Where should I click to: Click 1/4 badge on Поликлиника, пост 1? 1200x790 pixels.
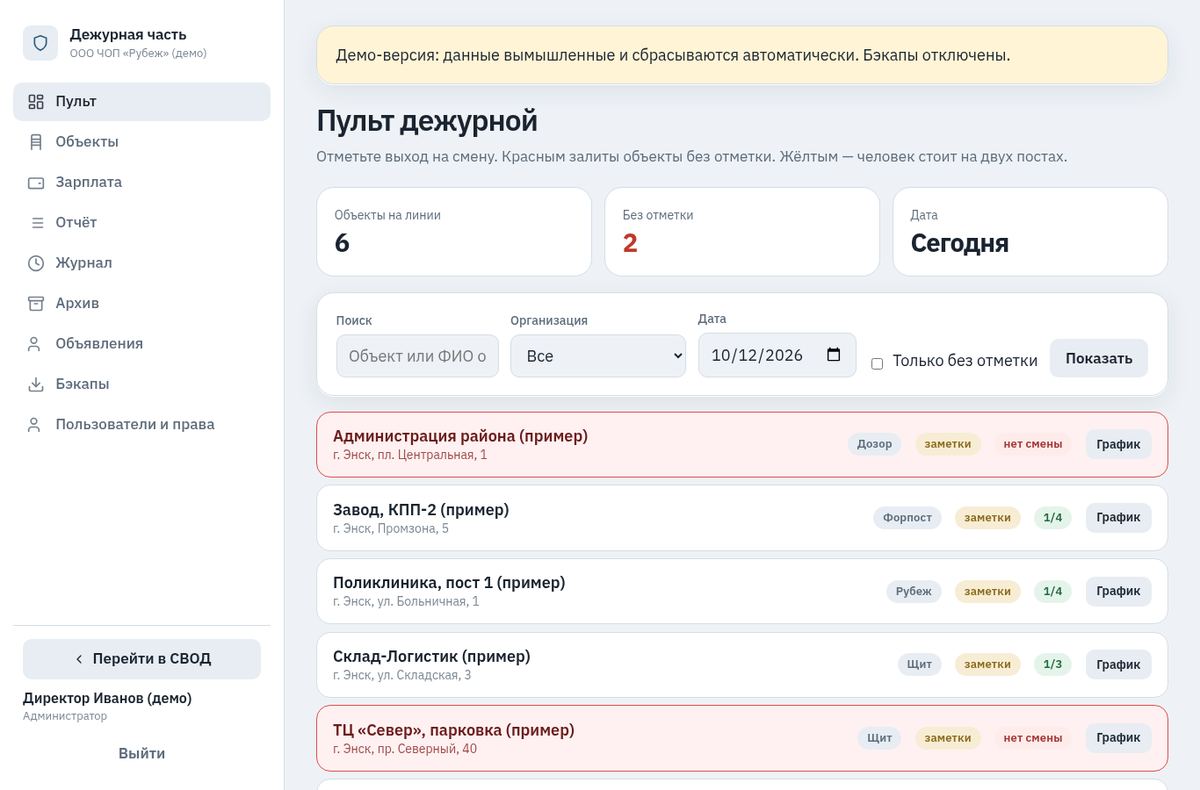coord(1053,591)
